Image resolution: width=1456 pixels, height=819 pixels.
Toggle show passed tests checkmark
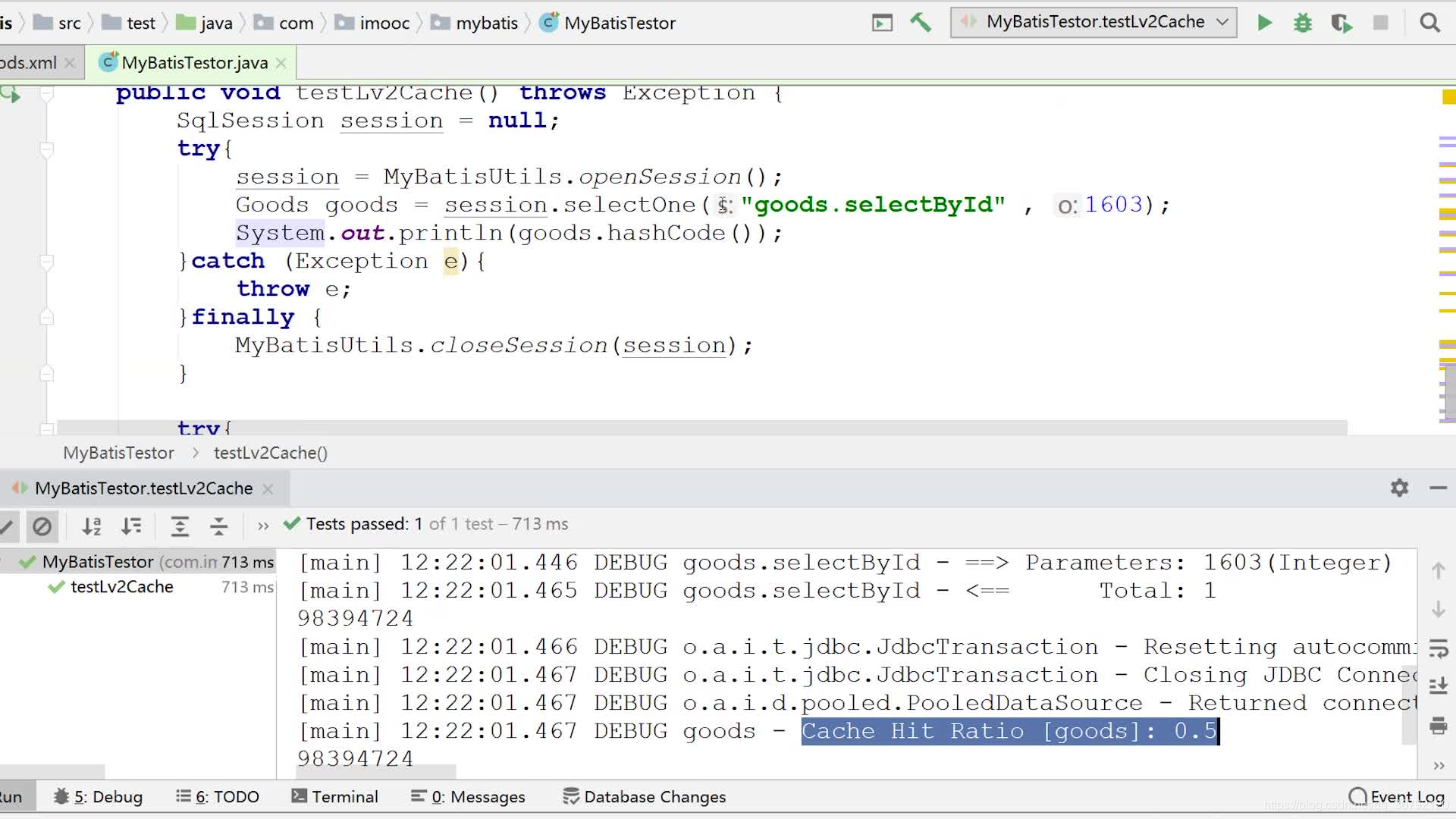tap(6, 526)
